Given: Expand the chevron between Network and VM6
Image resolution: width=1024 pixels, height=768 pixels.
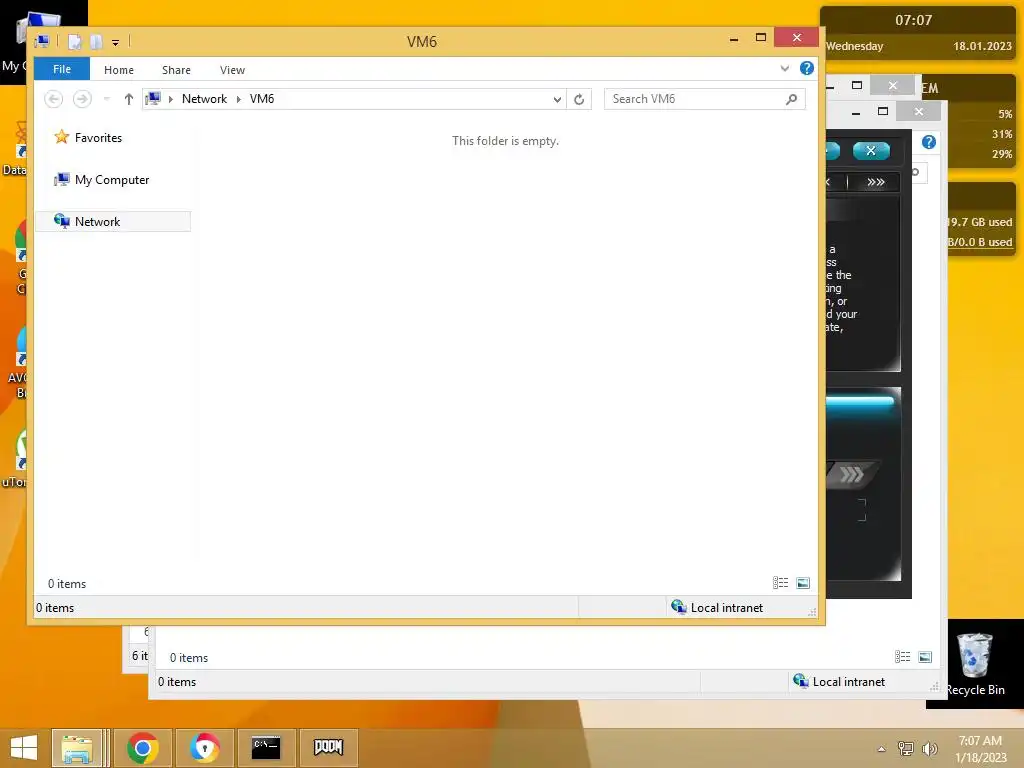Looking at the screenshot, I should (238, 99).
